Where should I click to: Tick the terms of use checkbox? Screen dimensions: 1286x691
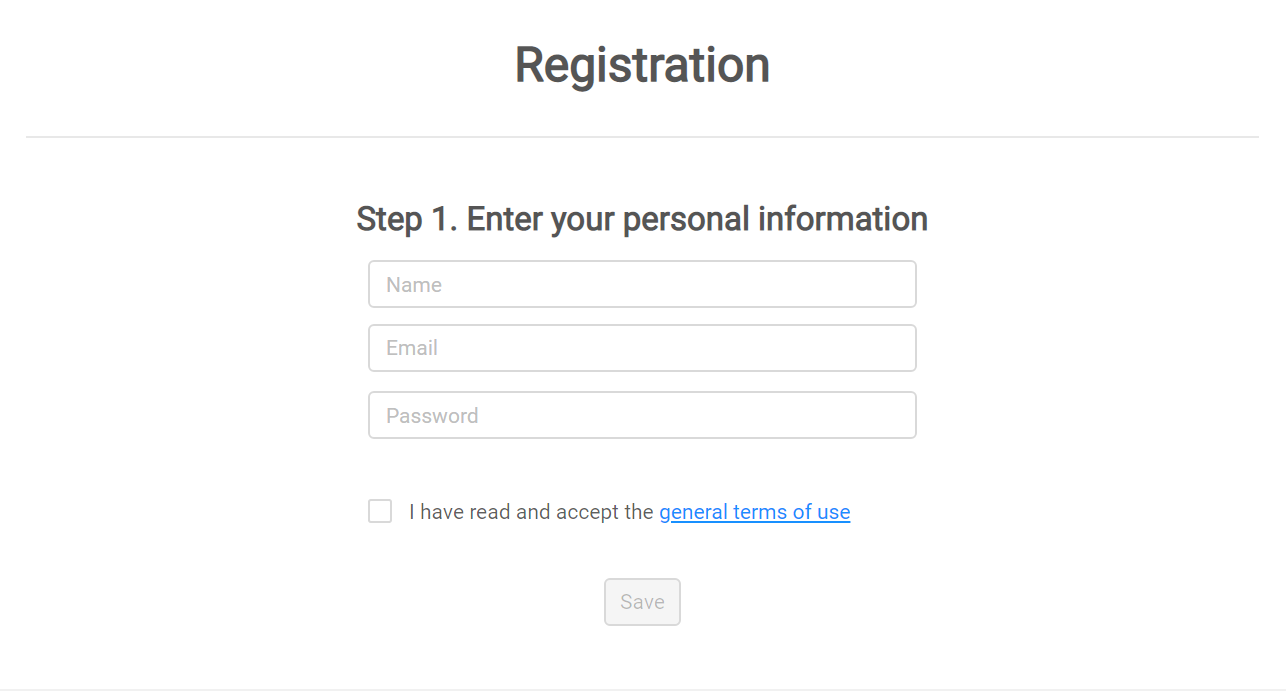tap(380, 511)
